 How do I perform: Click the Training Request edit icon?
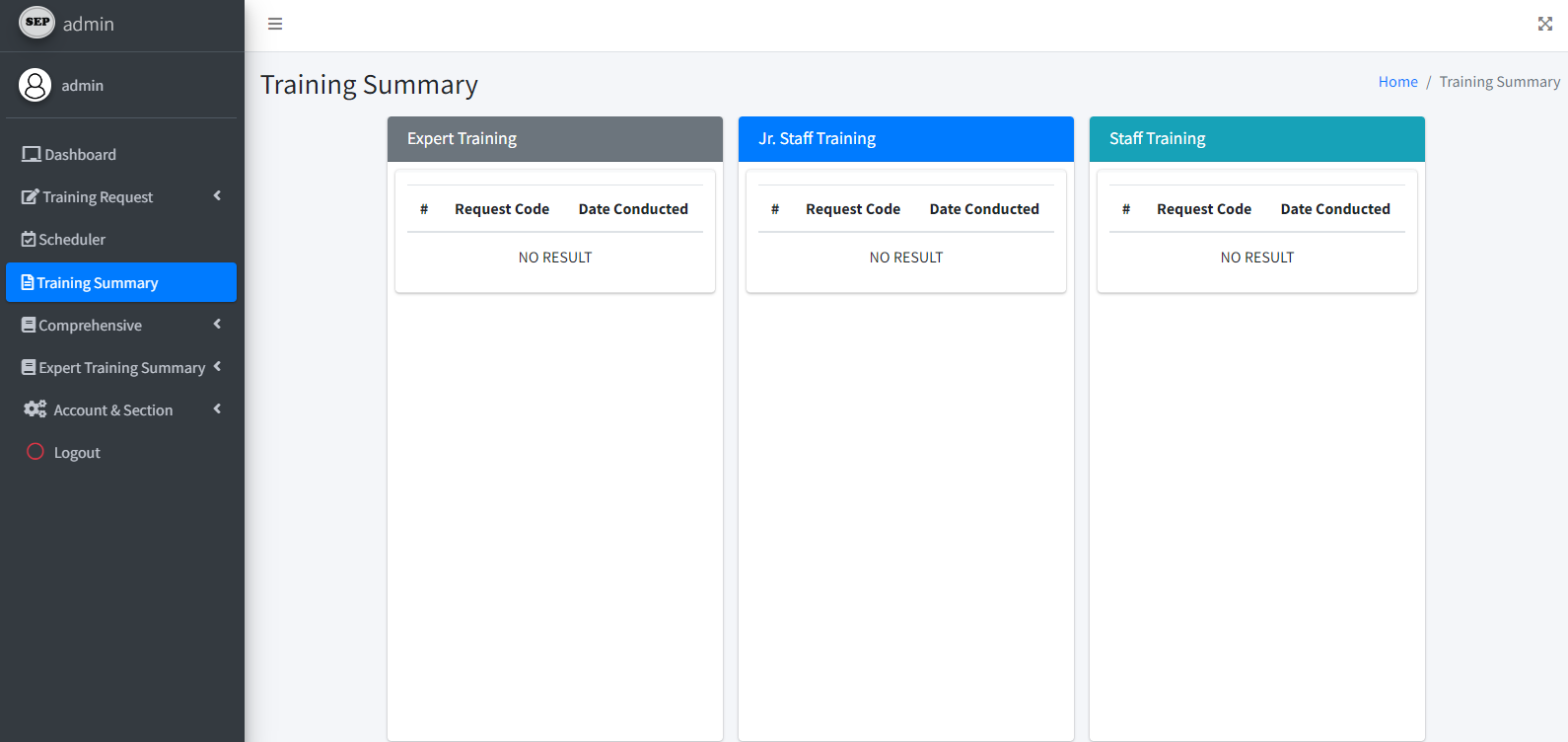(31, 196)
